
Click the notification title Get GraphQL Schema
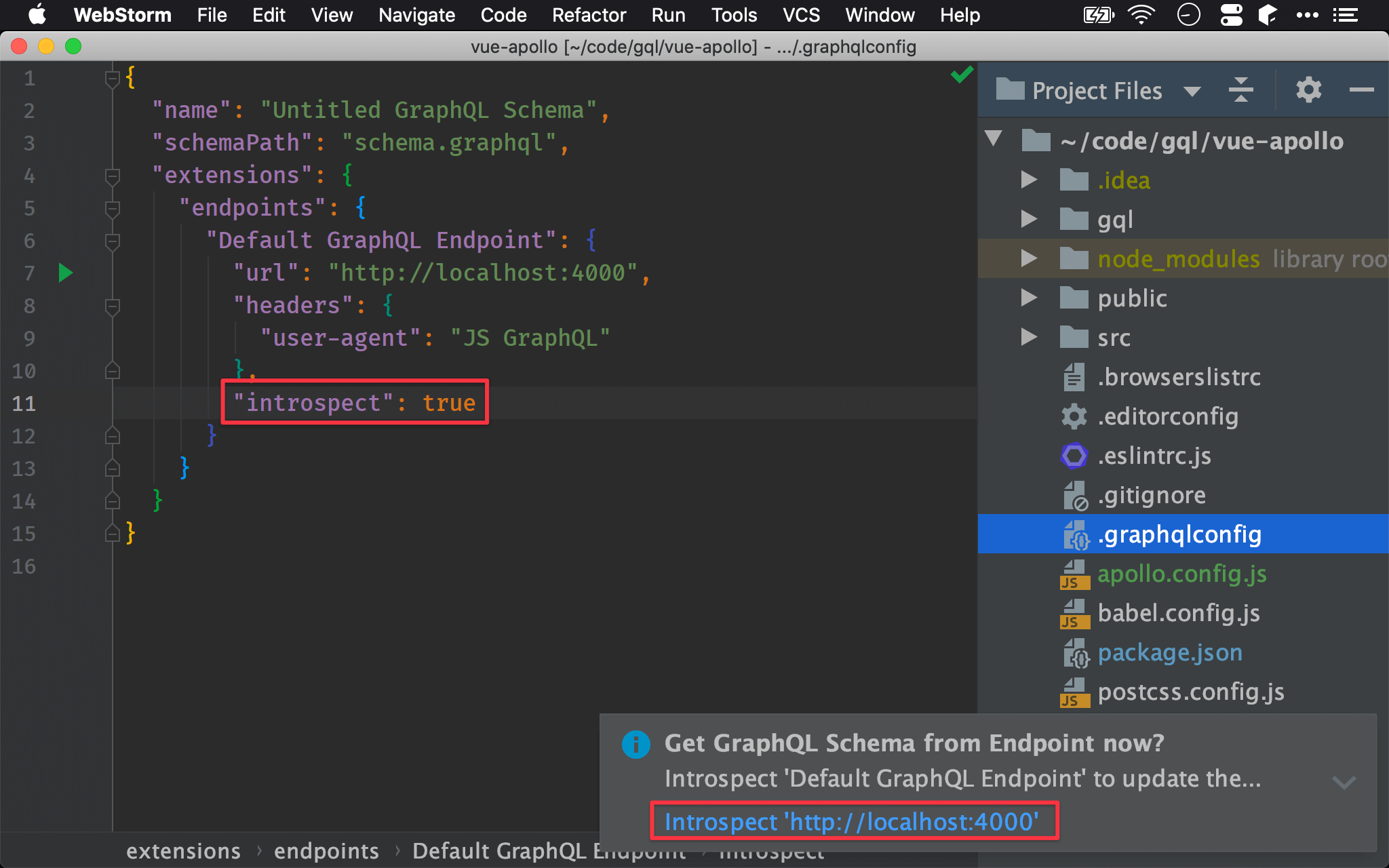point(914,743)
